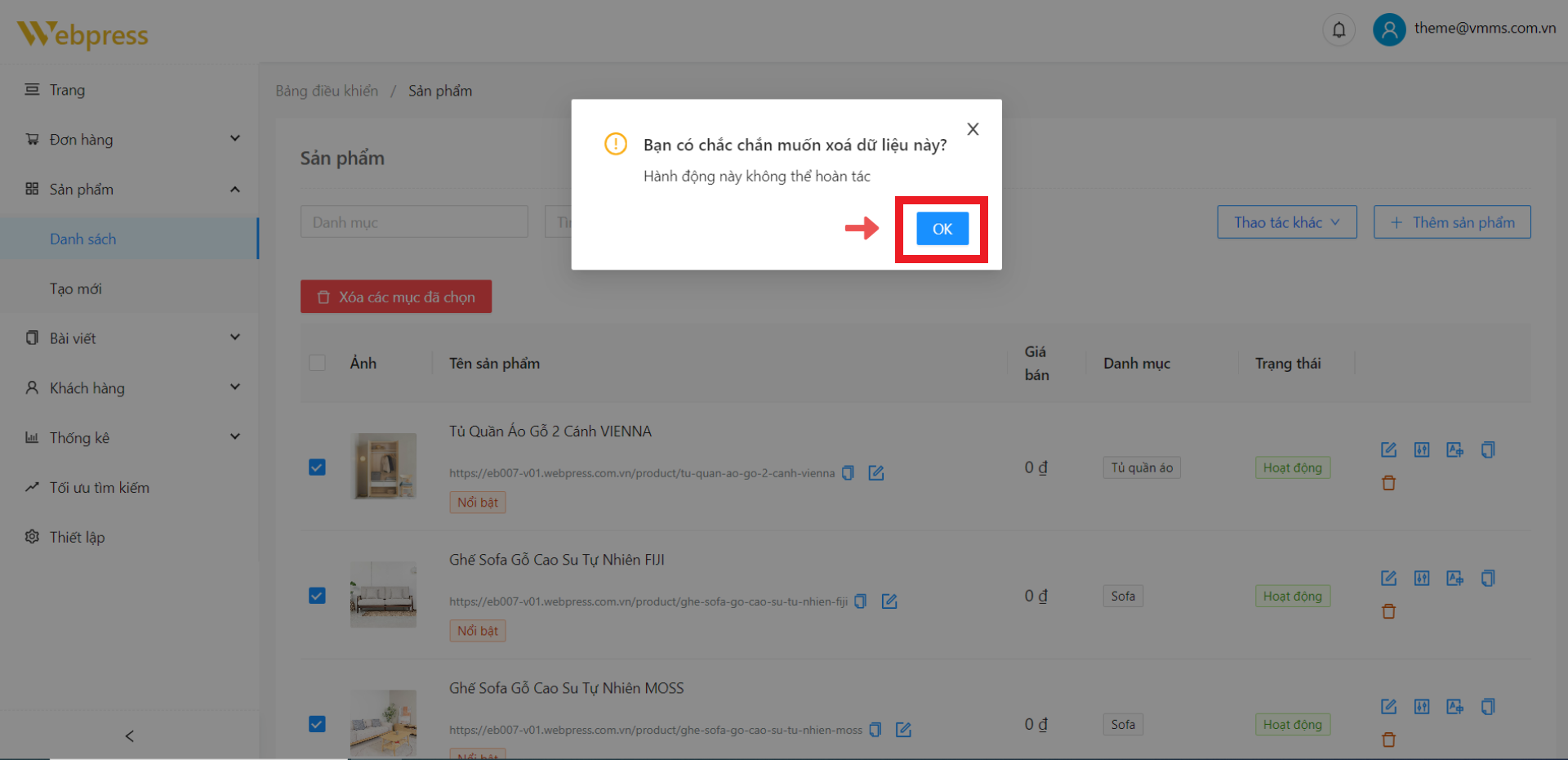
Task: Uncheck the Tủ Quần Áo VIENNA checkbox
Action: pos(317,467)
